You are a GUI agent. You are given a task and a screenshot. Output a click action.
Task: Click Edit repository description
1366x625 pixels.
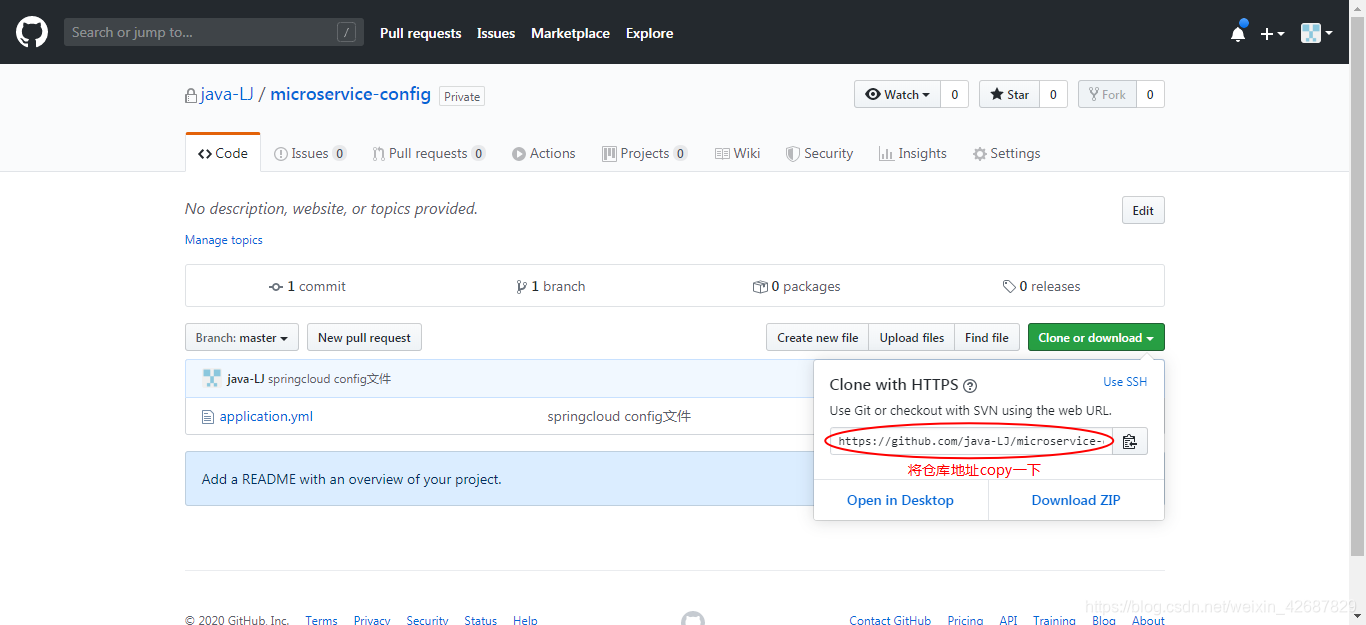1143,210
